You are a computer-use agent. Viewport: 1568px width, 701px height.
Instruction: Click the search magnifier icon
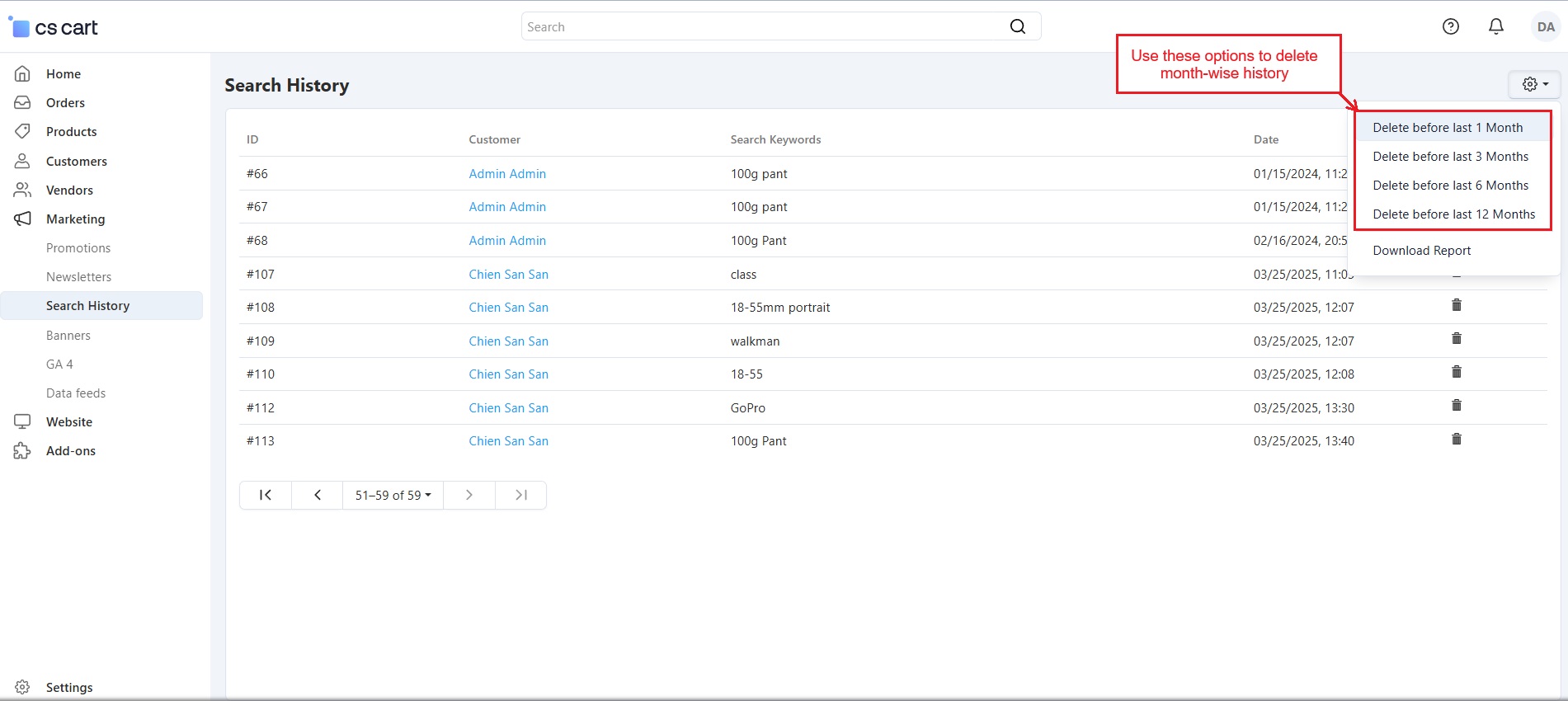1018,26
